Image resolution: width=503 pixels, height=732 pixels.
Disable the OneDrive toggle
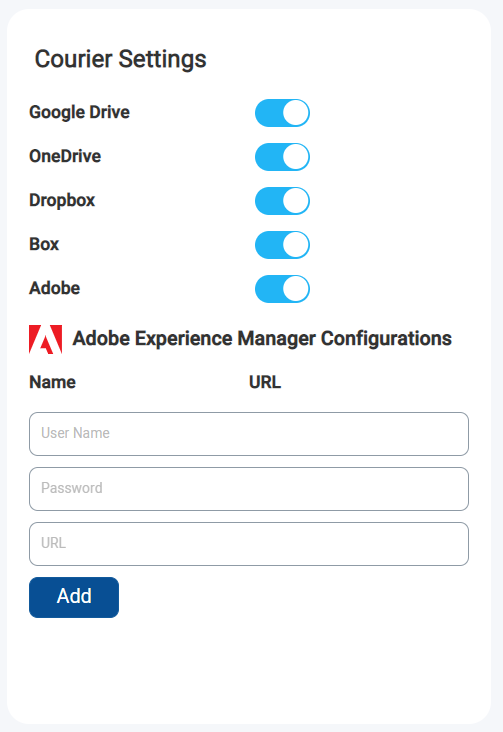click(282, 156)
